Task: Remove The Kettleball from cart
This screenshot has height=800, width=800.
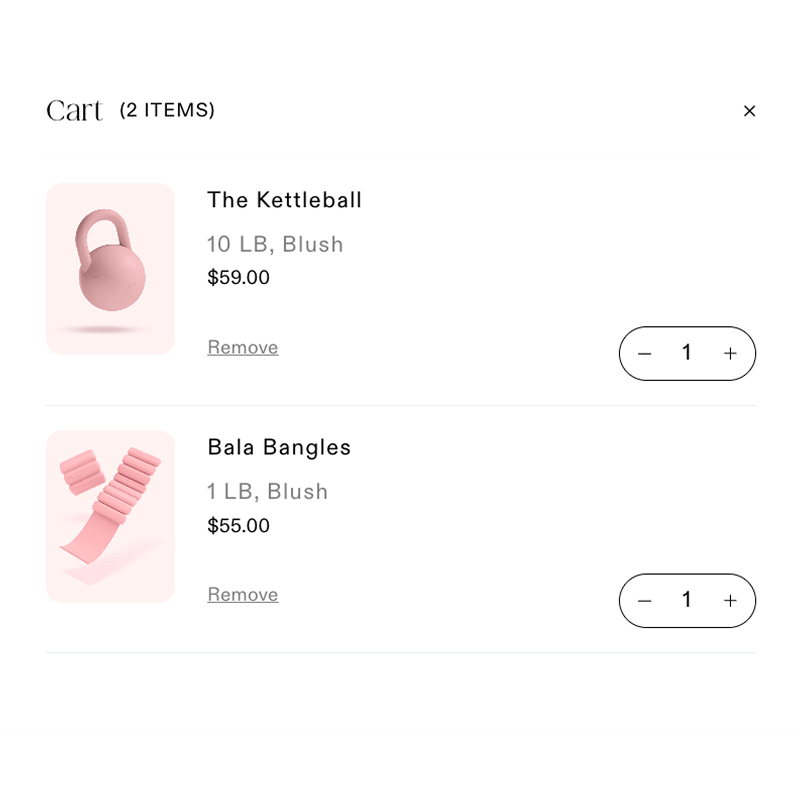Action: click(243, 347)
